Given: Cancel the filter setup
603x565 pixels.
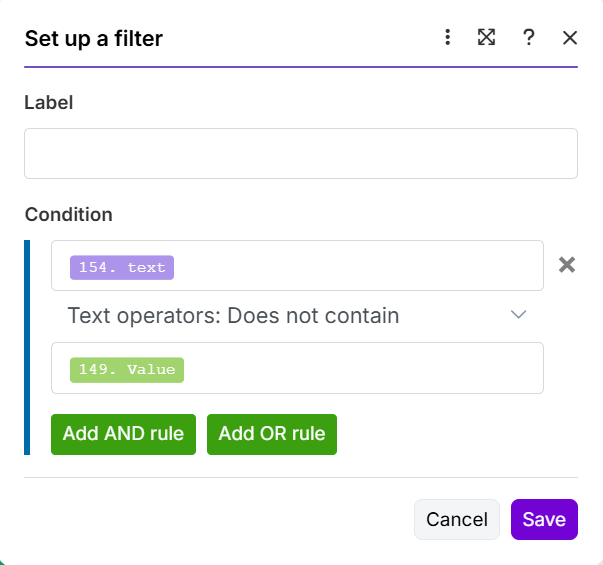Looking at the screenshot, I should (x=456, y=519).
